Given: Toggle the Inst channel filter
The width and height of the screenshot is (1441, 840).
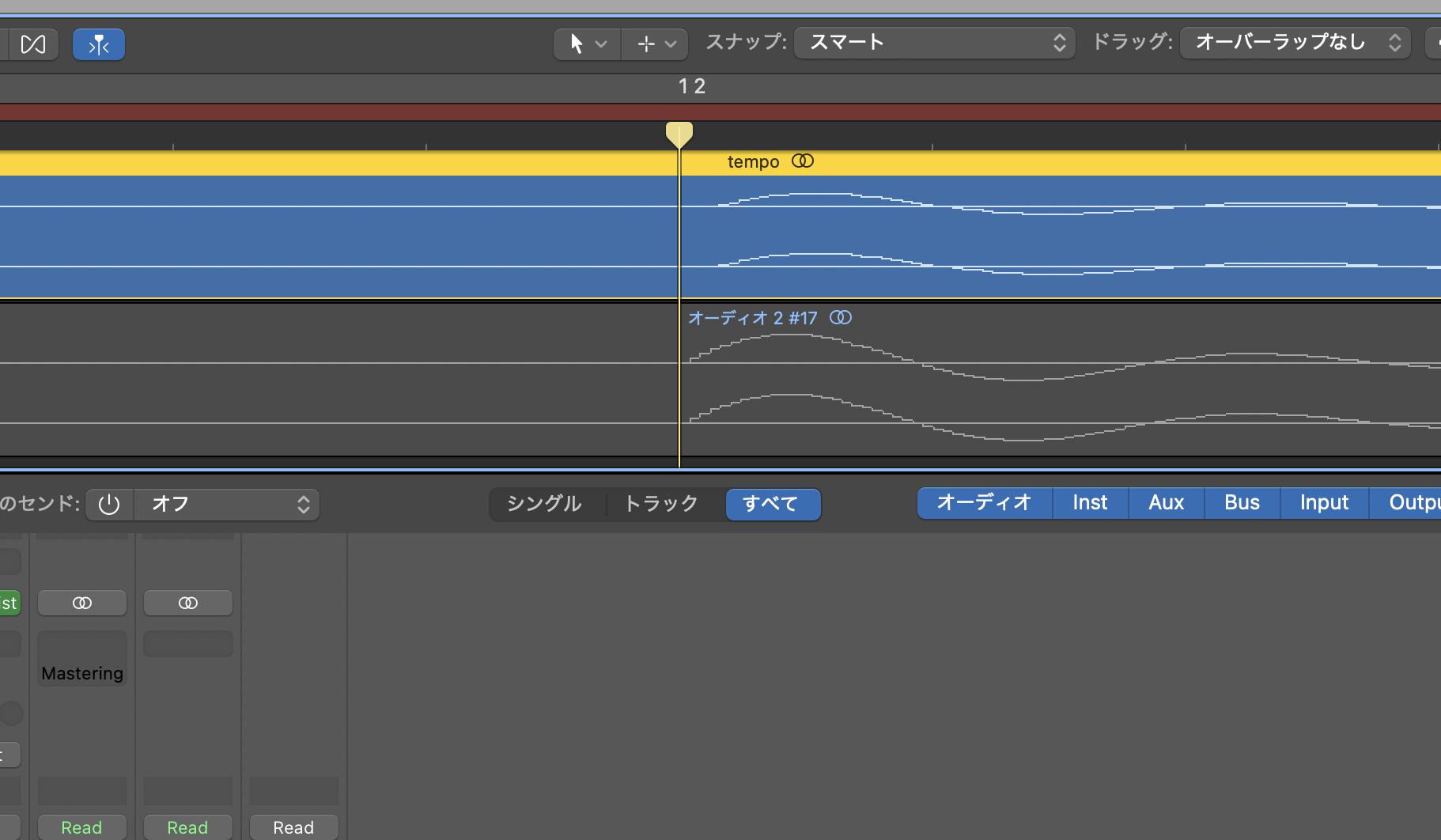Looking at the screenshot, I should pyautogui.click(x=1090, y=503).
